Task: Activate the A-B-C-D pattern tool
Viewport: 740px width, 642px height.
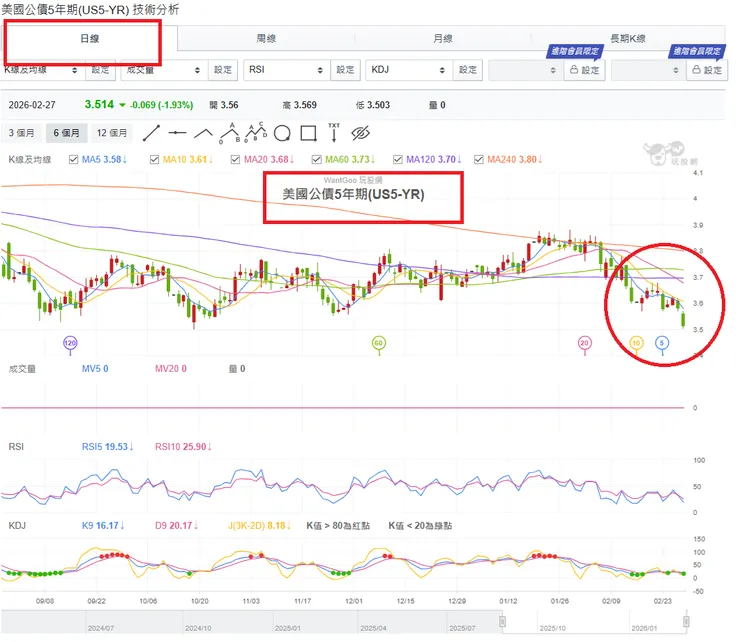Action: [x=256, y=132]
